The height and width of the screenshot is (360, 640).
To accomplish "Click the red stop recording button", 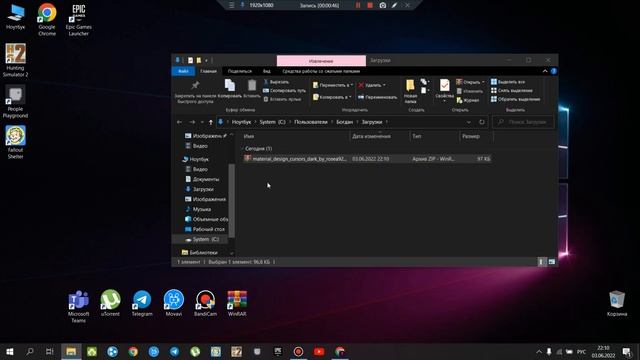I will 370,5.
